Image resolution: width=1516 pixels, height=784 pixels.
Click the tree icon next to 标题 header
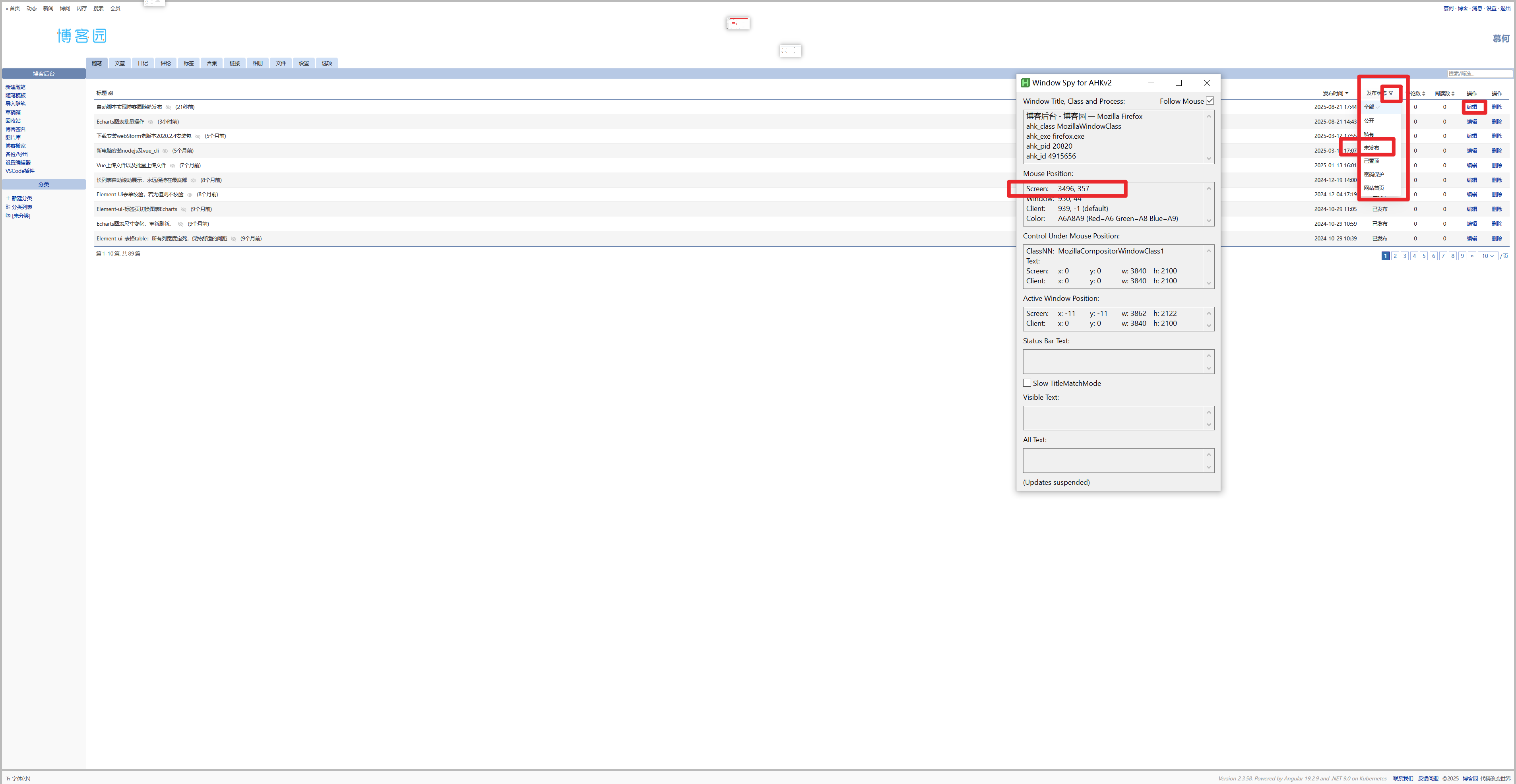[x=111, y=93]
